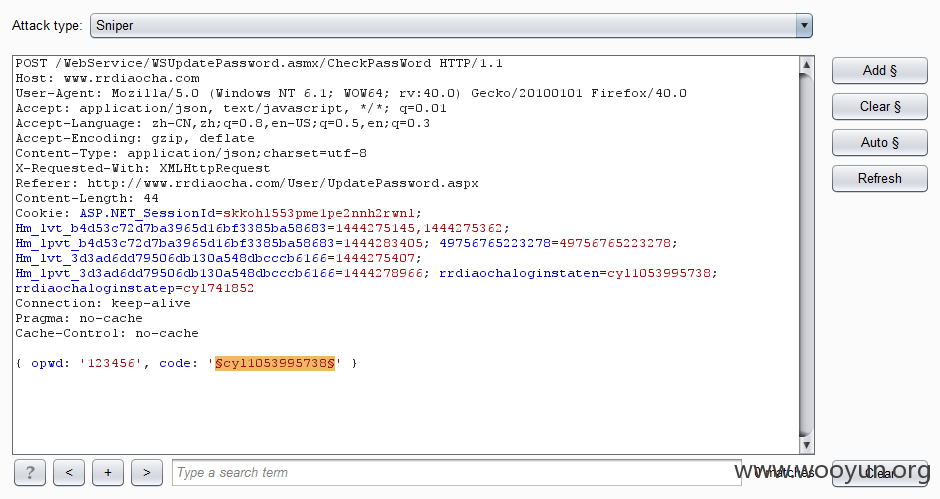The image size is (940, 499).
Task: Click the skkohl553pme1pe2nnh2rwnl session value
Action: 319,214
